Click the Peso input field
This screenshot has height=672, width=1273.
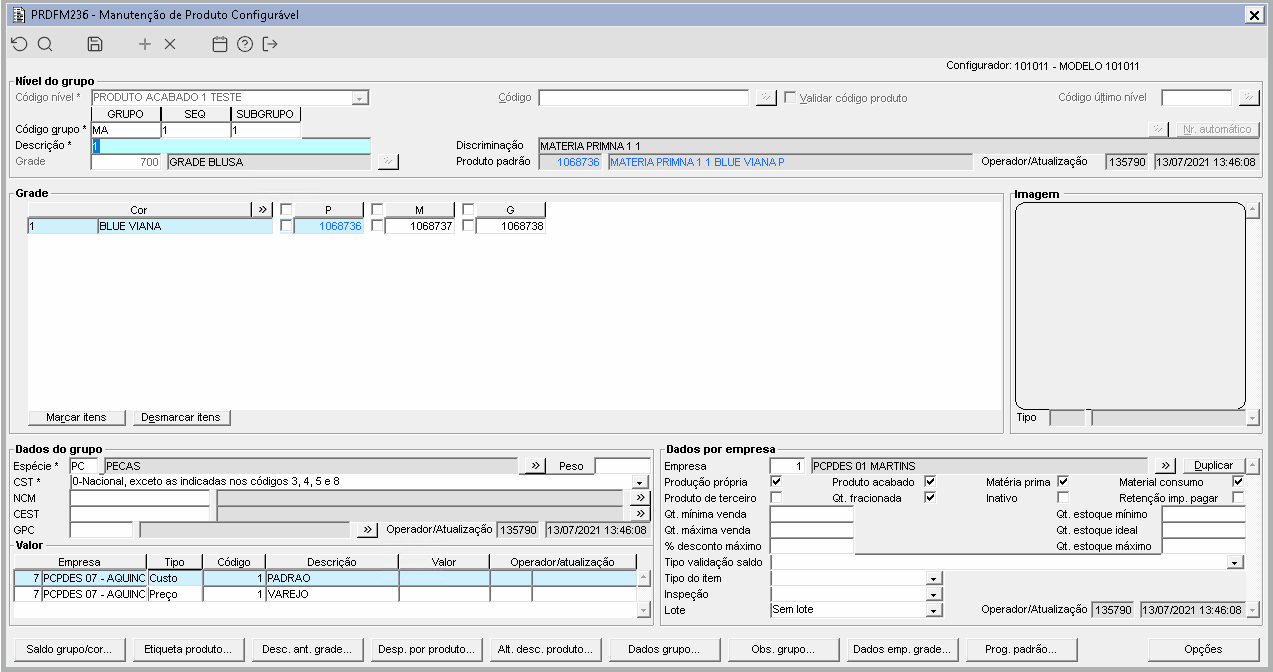622,466
